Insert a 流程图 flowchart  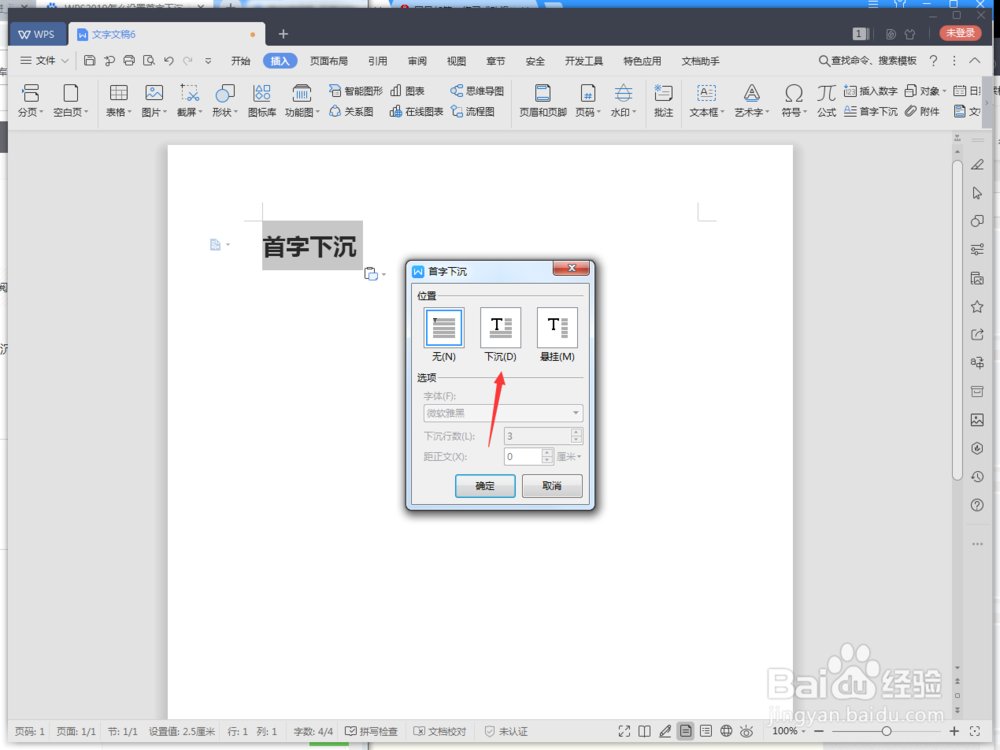(473, 112)
